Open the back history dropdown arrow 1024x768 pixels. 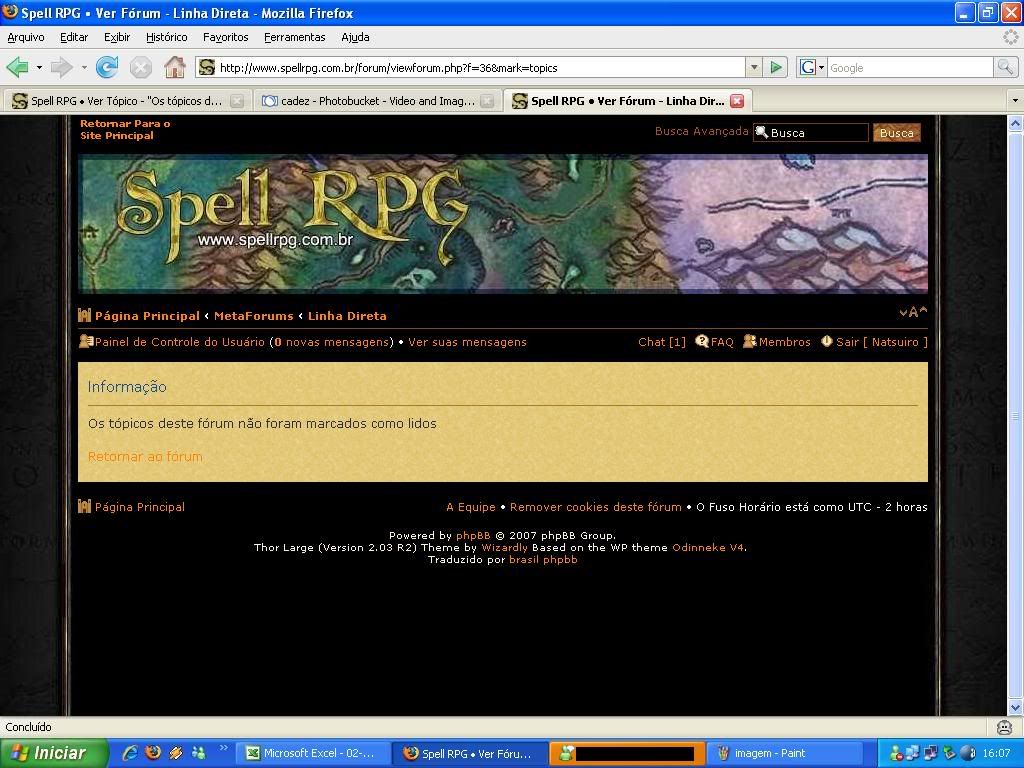(39, 67)
